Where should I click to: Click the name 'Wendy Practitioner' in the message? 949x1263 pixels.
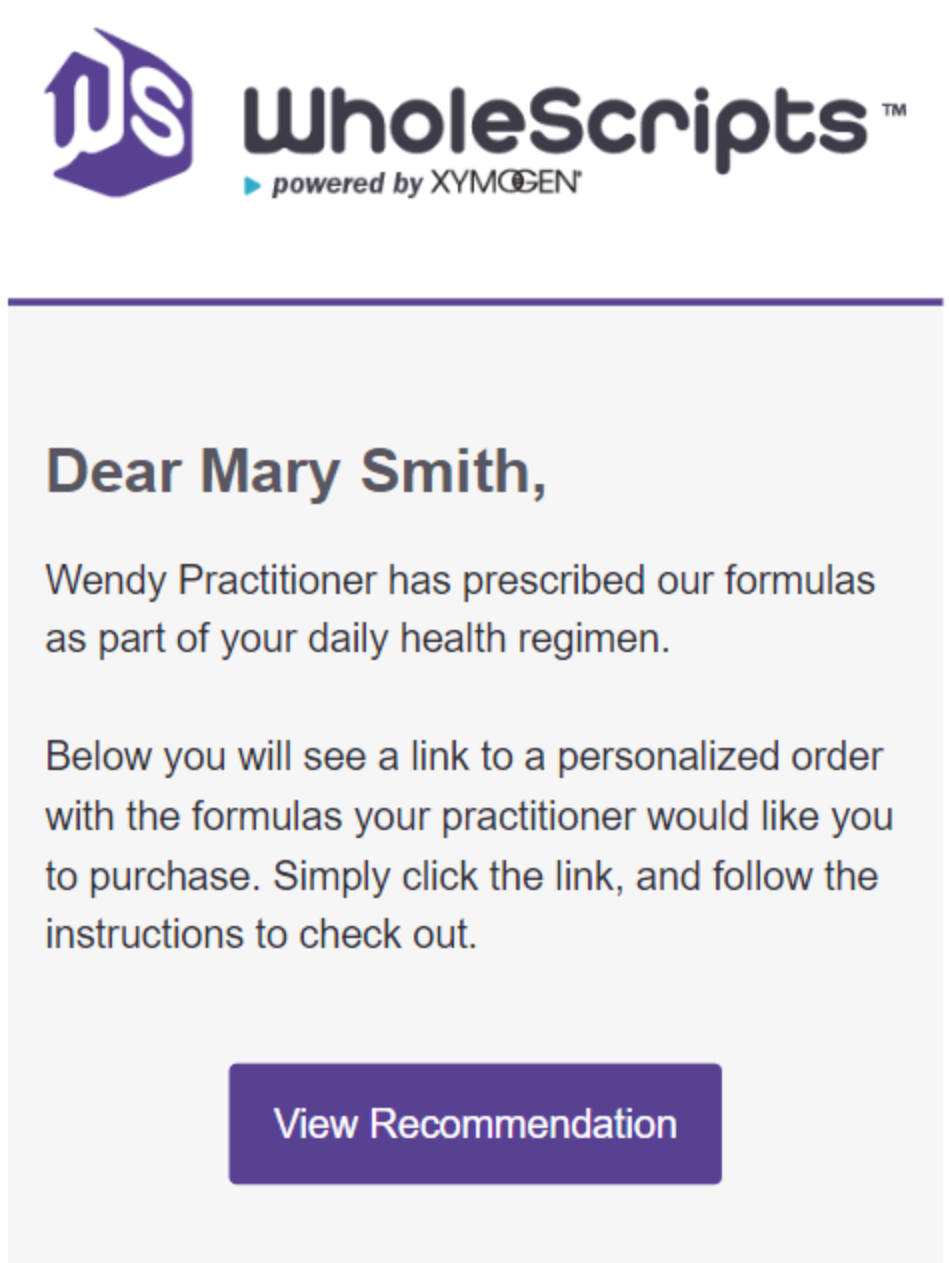tap(212, 581)
